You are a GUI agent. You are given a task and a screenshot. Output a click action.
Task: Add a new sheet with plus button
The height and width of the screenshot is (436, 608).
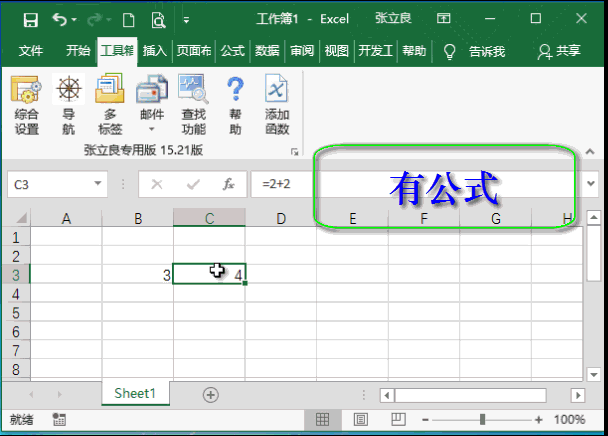210,394
